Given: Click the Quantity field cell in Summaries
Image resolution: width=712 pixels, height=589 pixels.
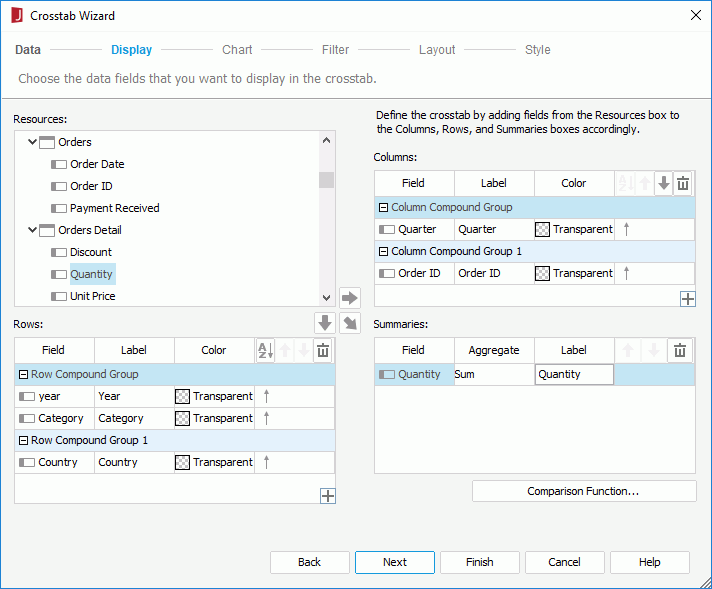Looking at the screenshot, I should [415, 375].
